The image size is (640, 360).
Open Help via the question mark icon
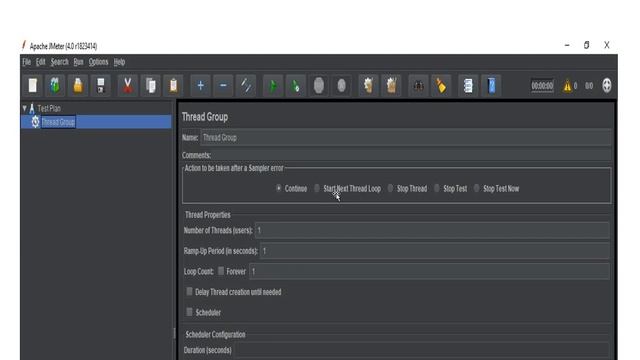coord(491,86)
